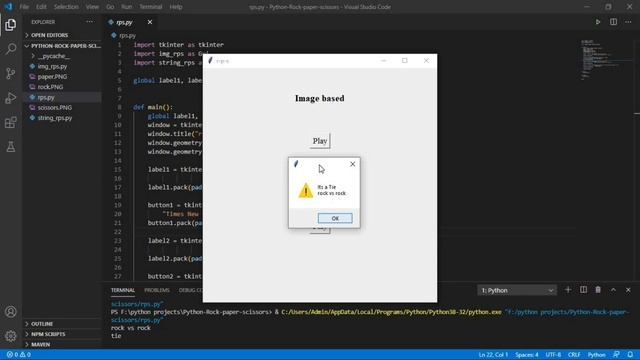640x360 pixels.
Task: Add a new terminal with plus icon
Action: click(x=568, y=290)
